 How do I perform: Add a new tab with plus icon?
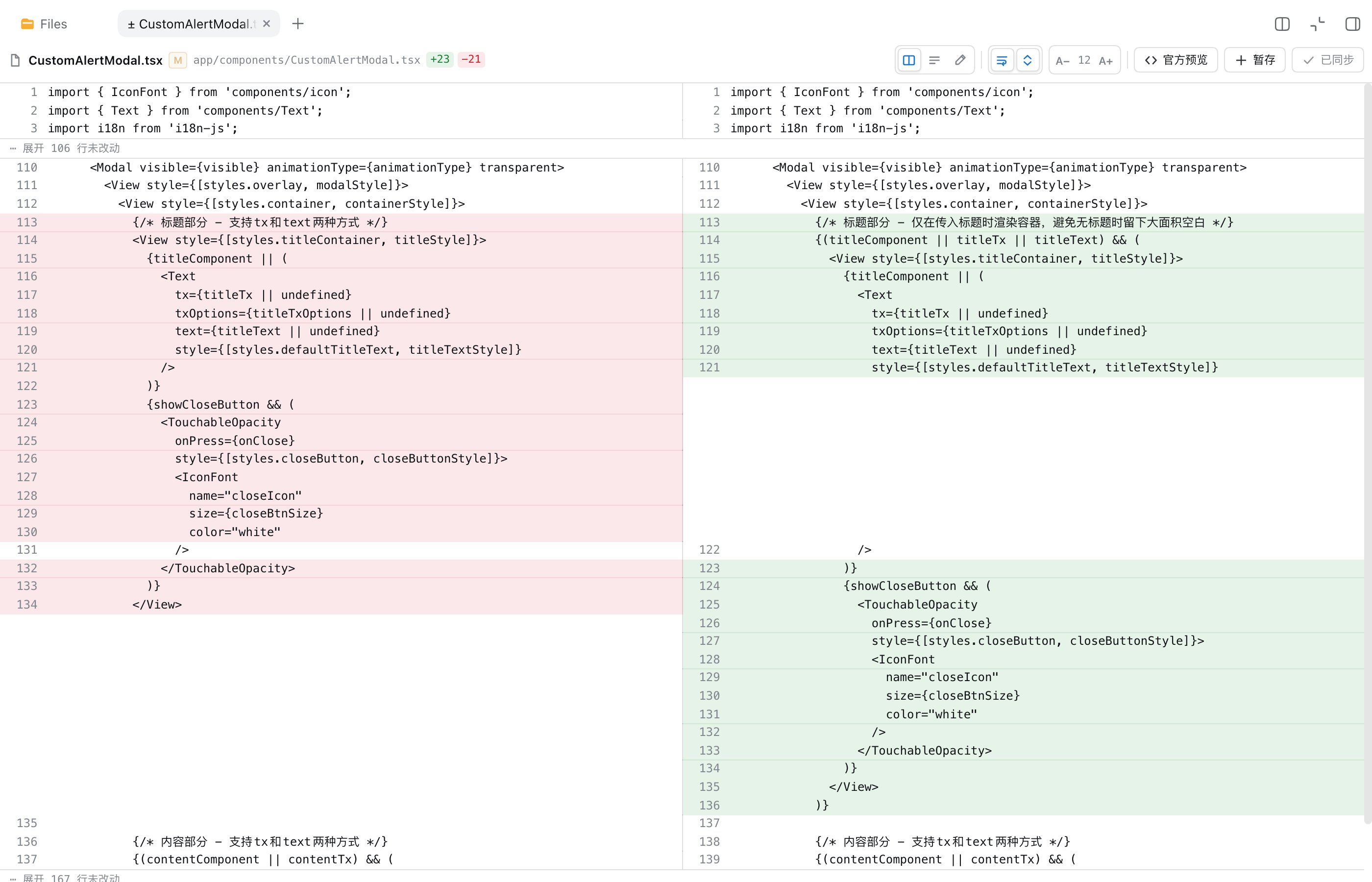click(x=298, y=24)
